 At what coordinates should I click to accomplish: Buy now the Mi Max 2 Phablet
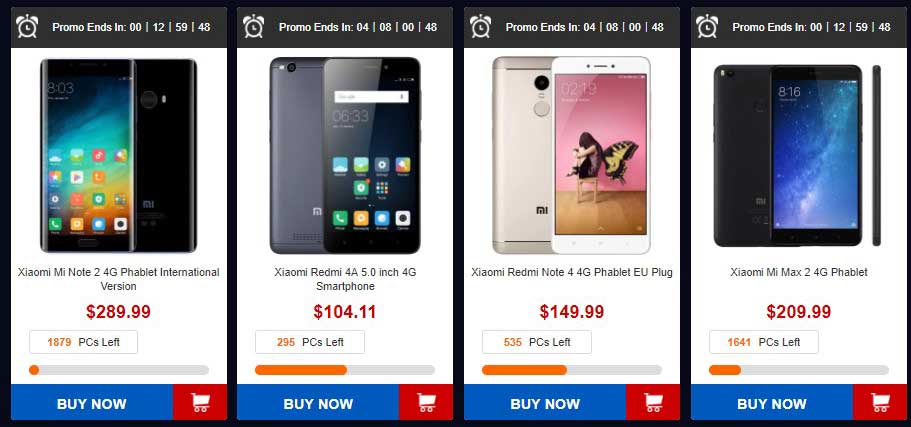(x=772, y=402)
